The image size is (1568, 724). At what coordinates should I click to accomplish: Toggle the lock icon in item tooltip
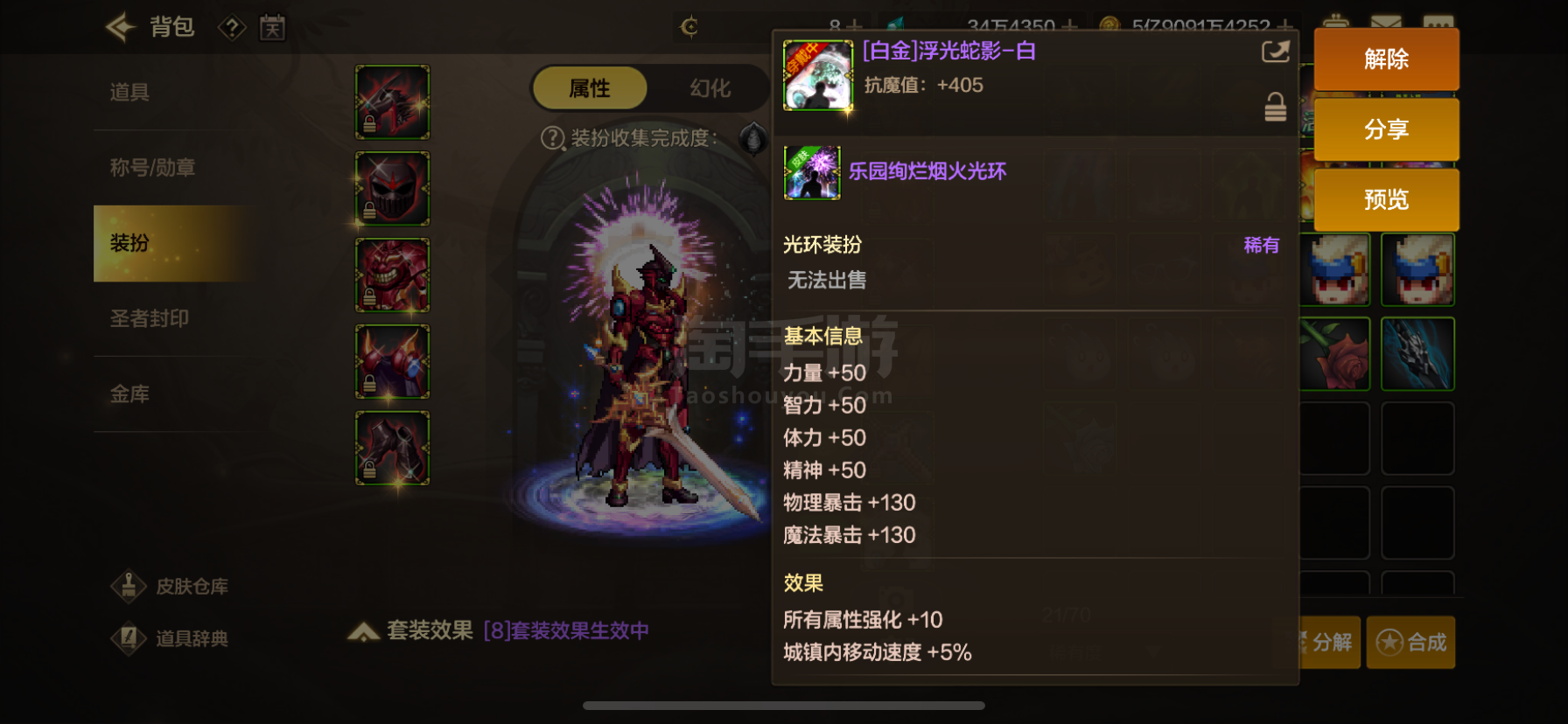[1276, 107]
